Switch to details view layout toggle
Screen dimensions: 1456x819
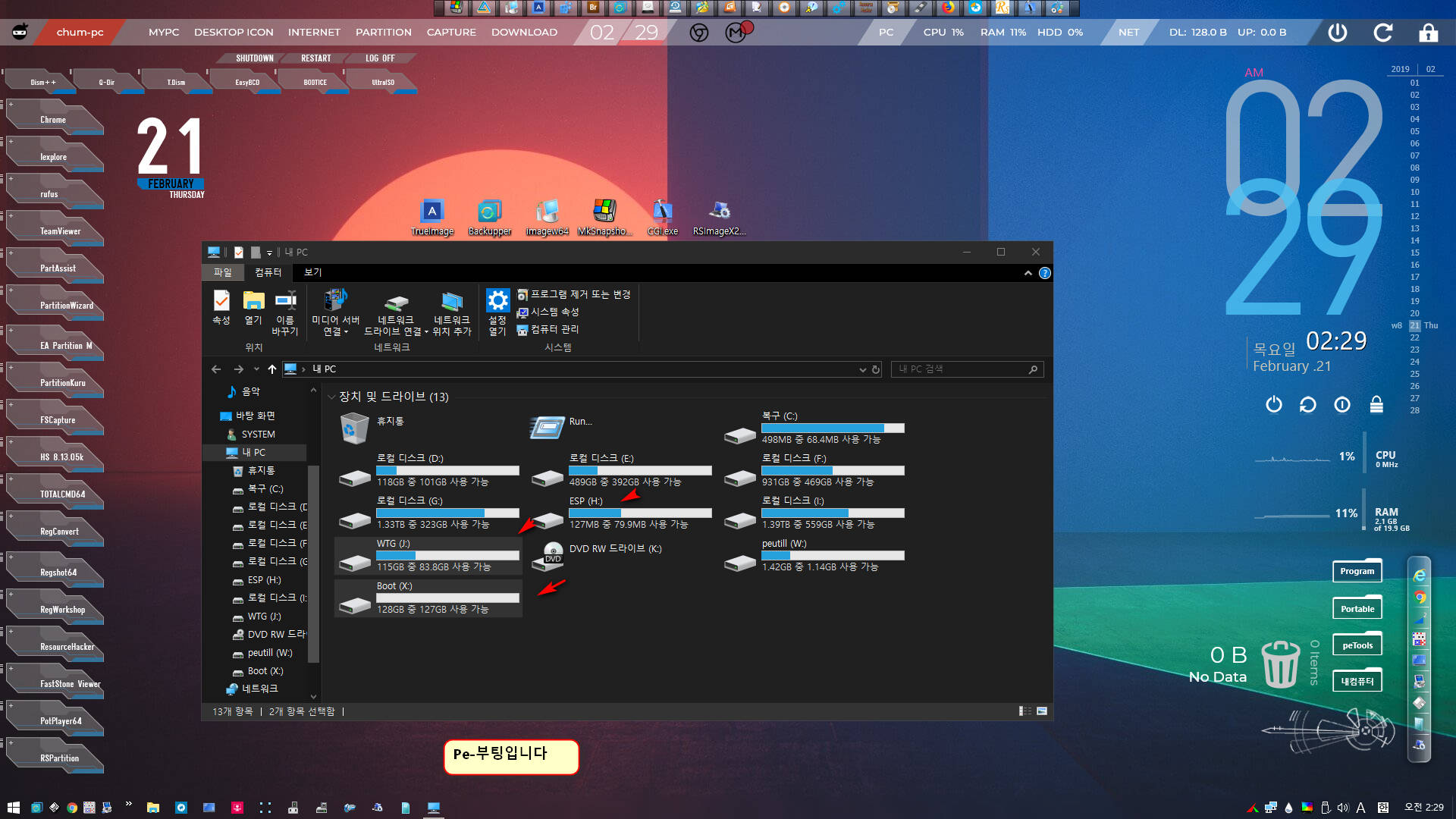click(x=1025, y=711)
